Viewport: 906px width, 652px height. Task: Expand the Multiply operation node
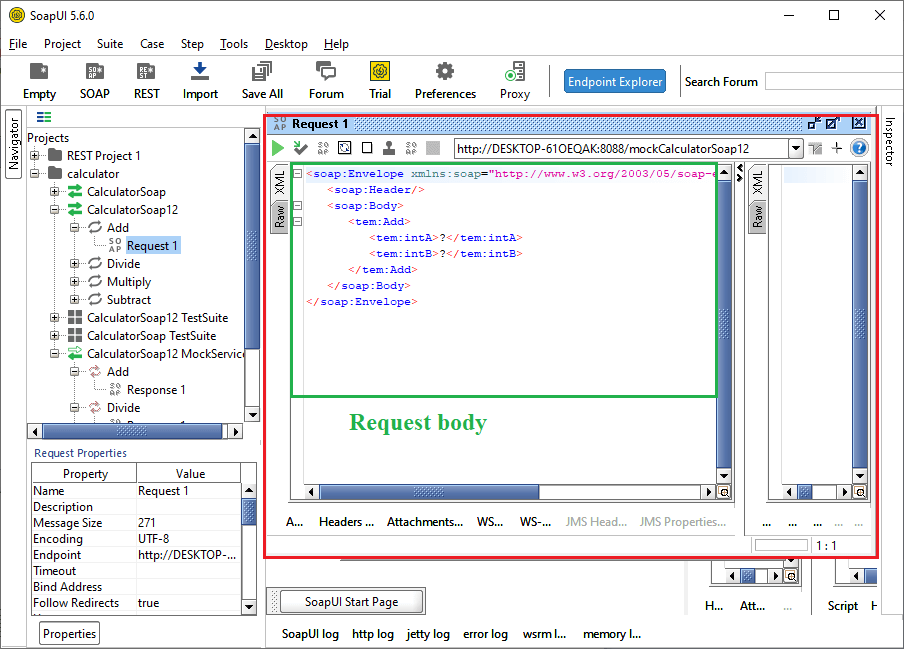click(75, 281)
